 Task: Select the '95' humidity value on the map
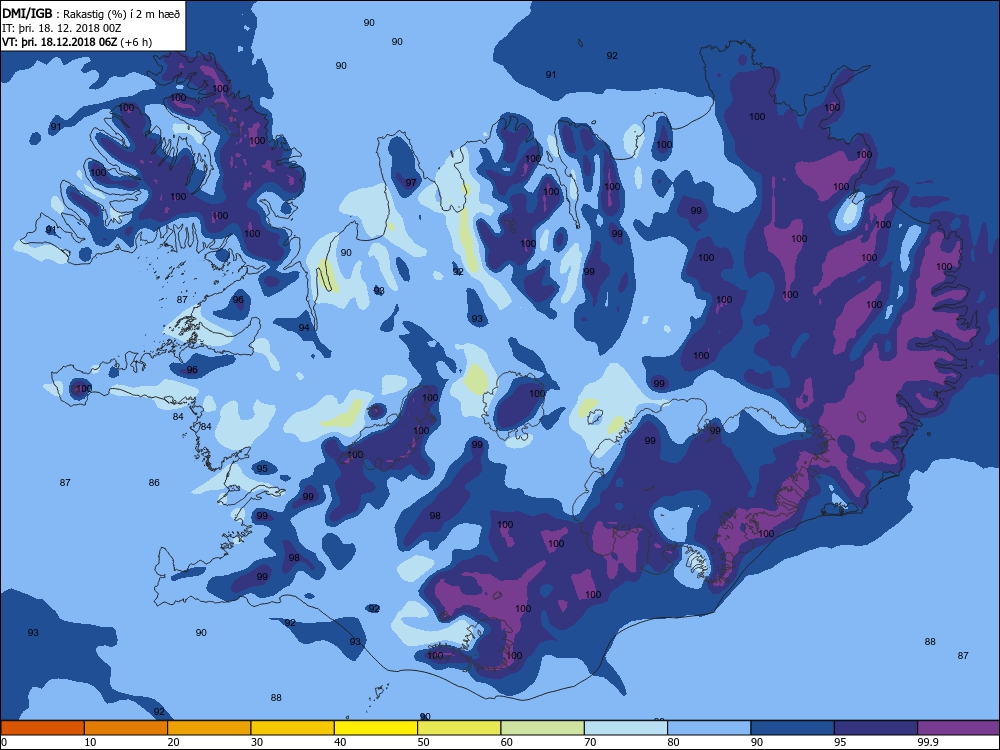pyautogui.click(x=262, y=469)
